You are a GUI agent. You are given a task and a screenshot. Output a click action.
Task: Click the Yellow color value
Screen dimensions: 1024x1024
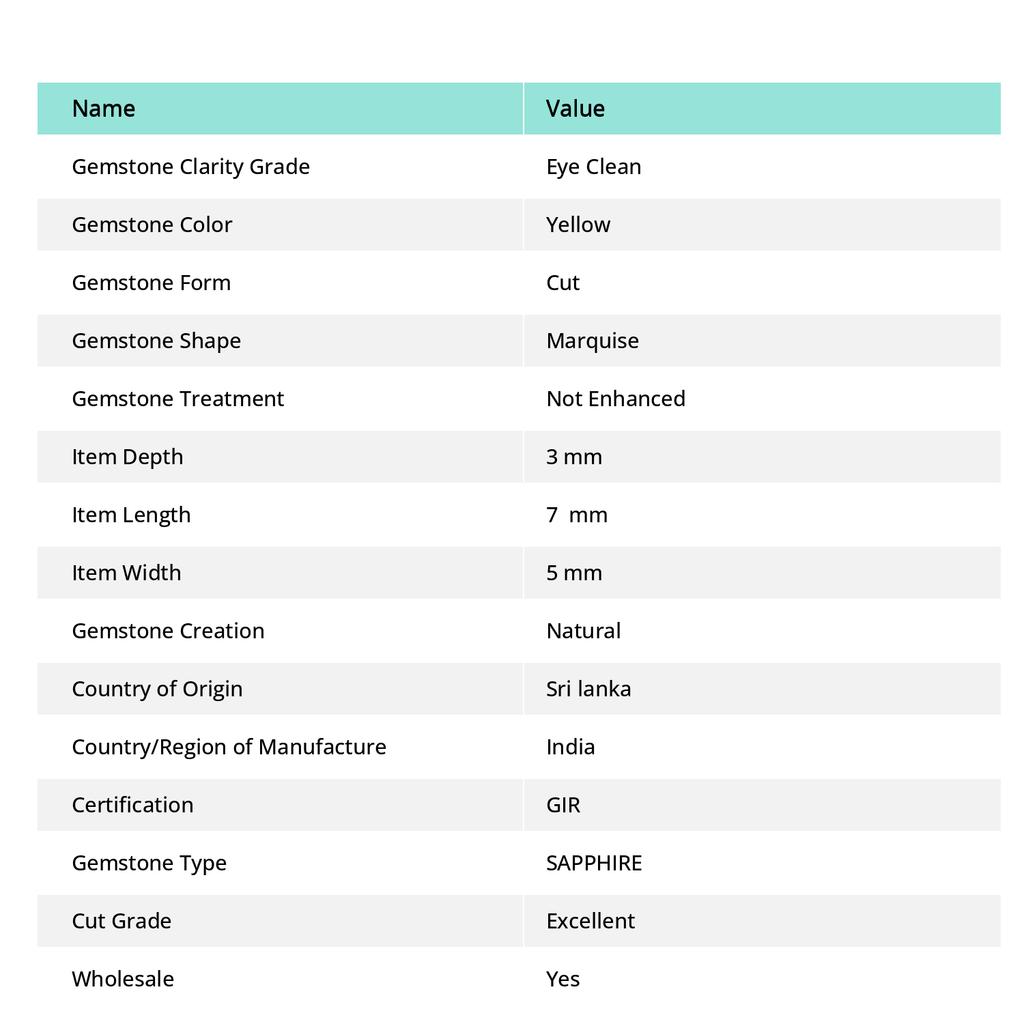(578, 225)
